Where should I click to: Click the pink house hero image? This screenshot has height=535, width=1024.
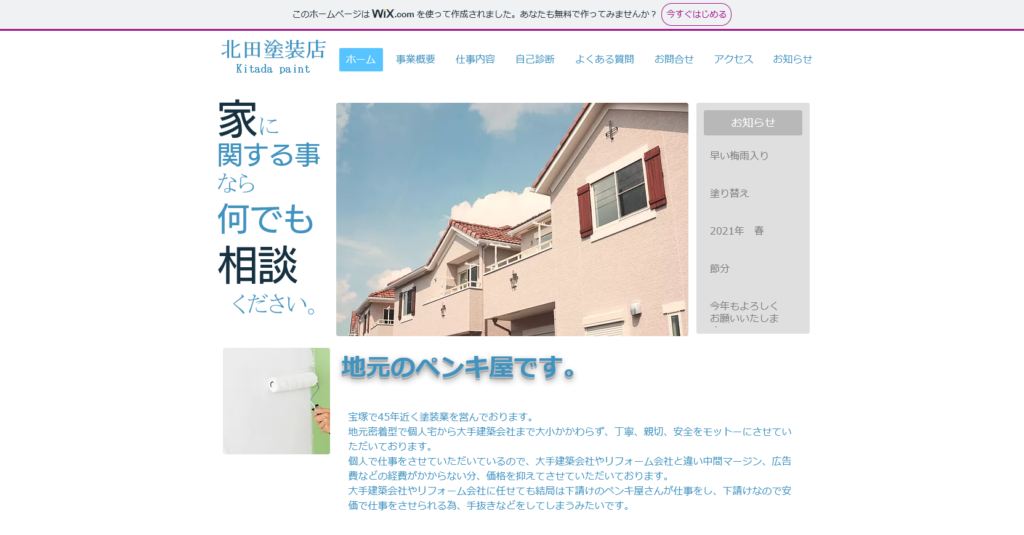(511, 219)
